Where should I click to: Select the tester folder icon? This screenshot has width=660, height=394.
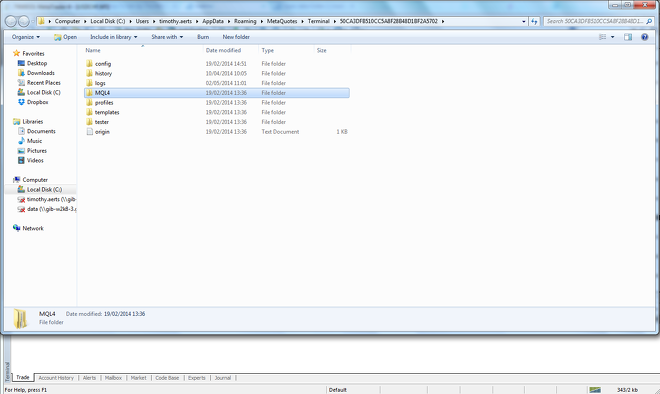tap(89, 122)
